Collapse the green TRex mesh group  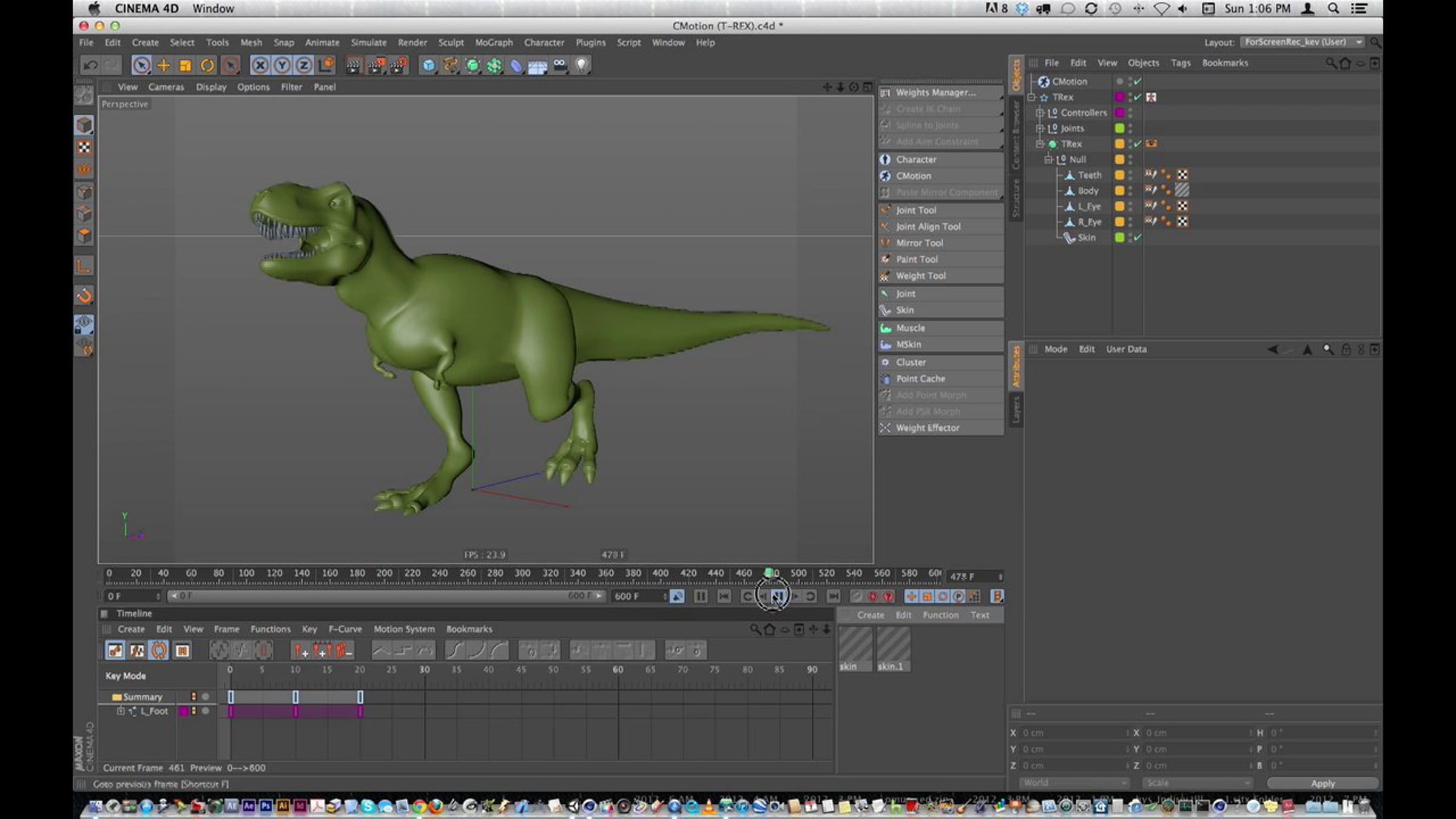(x=1040, y=144)
